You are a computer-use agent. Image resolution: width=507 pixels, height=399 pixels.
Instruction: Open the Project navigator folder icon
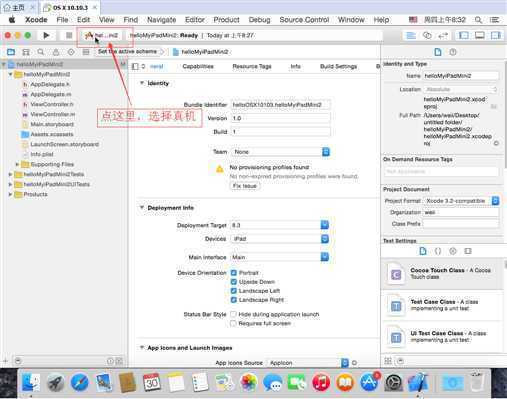point(11,52)
